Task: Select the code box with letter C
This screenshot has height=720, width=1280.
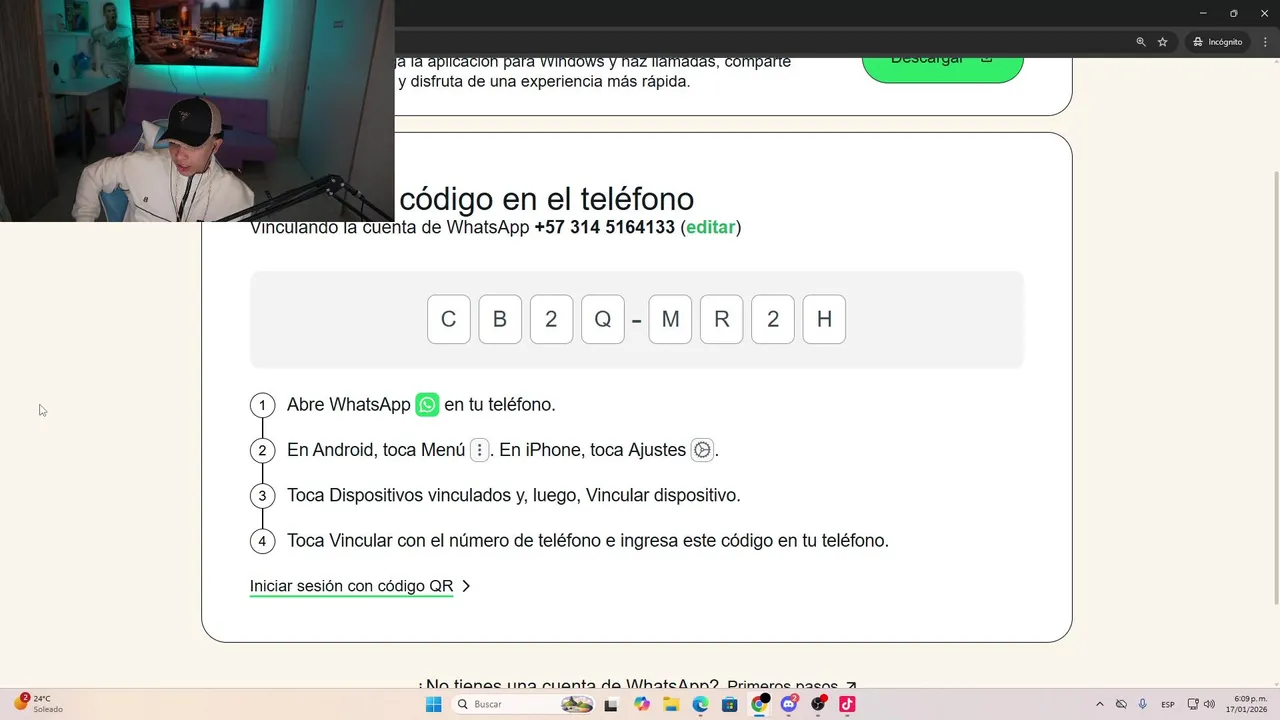Action: [449, 319]
